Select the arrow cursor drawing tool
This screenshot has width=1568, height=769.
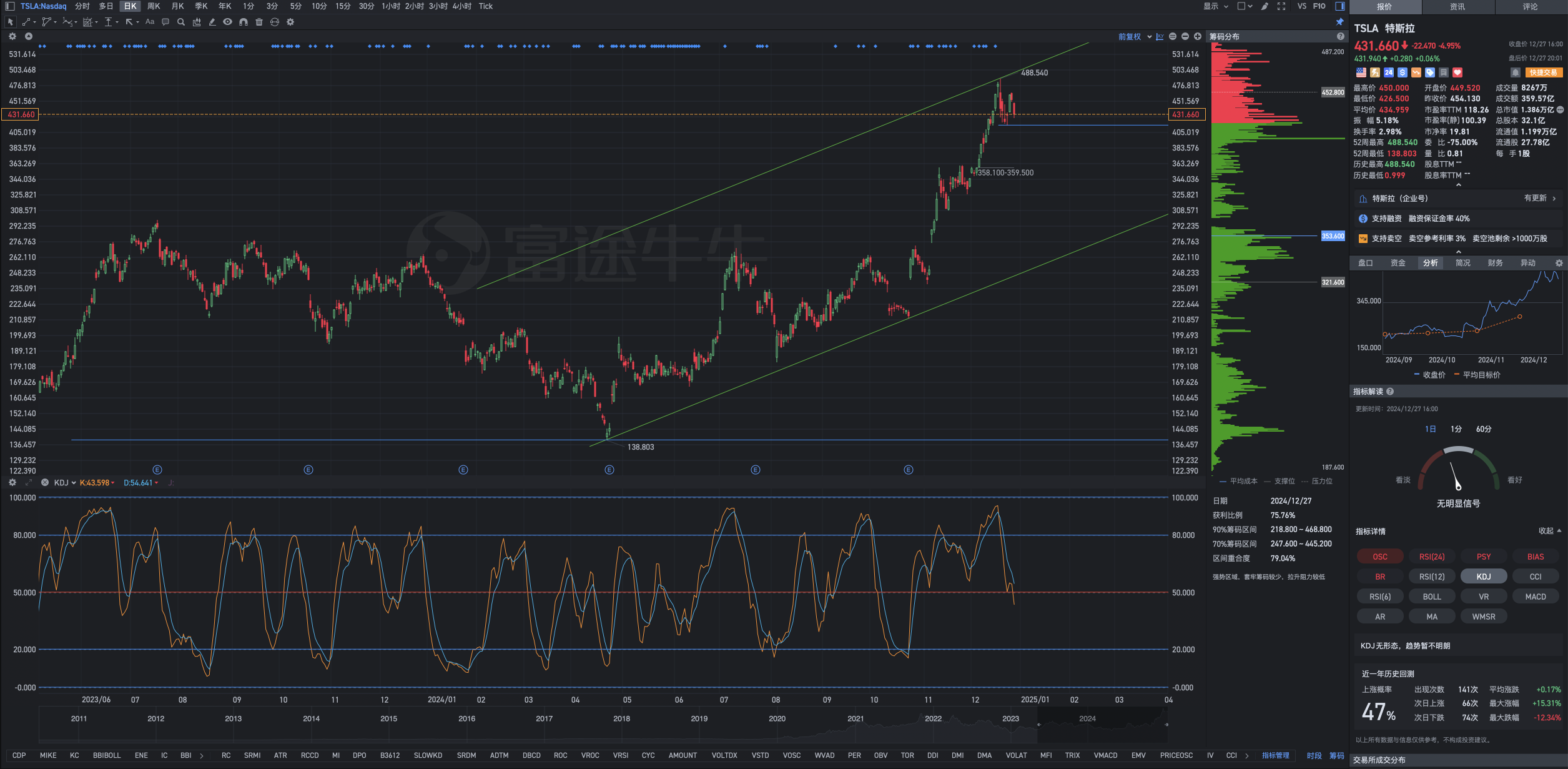pyautogui.click(x=10, y=22)
